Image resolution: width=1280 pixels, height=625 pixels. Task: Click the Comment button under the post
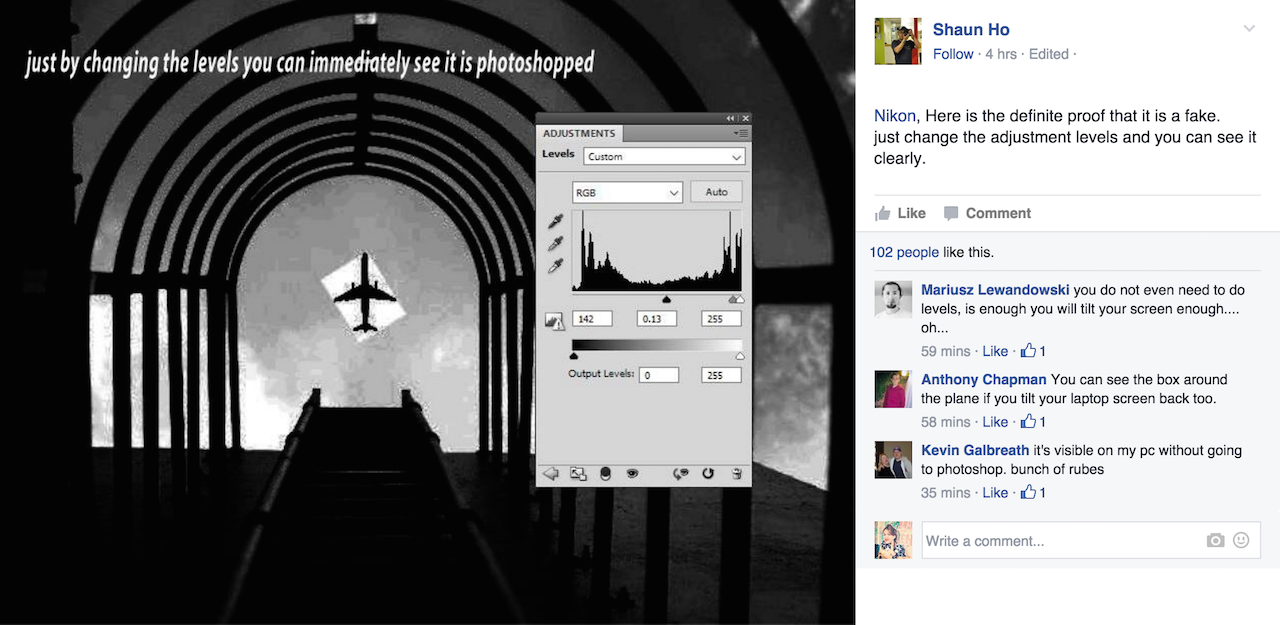point(987,213)
